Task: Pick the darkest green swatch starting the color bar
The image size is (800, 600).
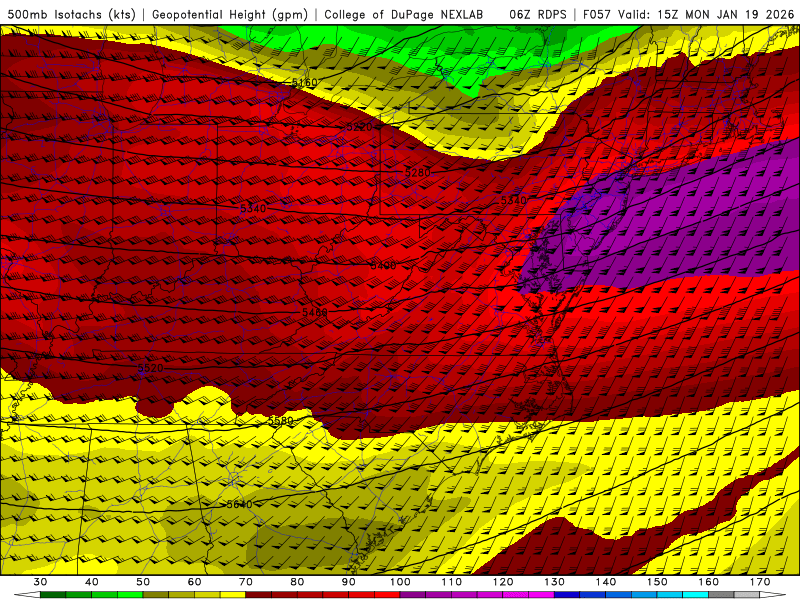Action: (53, 595)
